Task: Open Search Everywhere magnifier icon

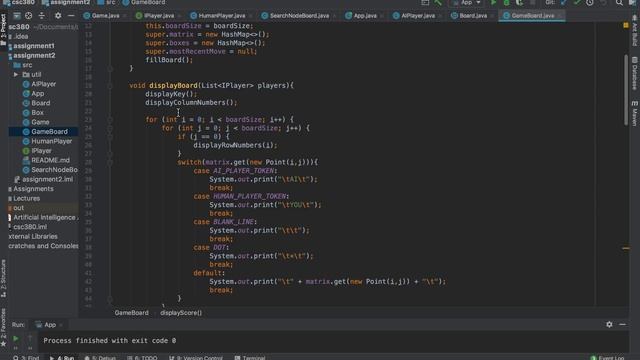Action: (619, 2)
